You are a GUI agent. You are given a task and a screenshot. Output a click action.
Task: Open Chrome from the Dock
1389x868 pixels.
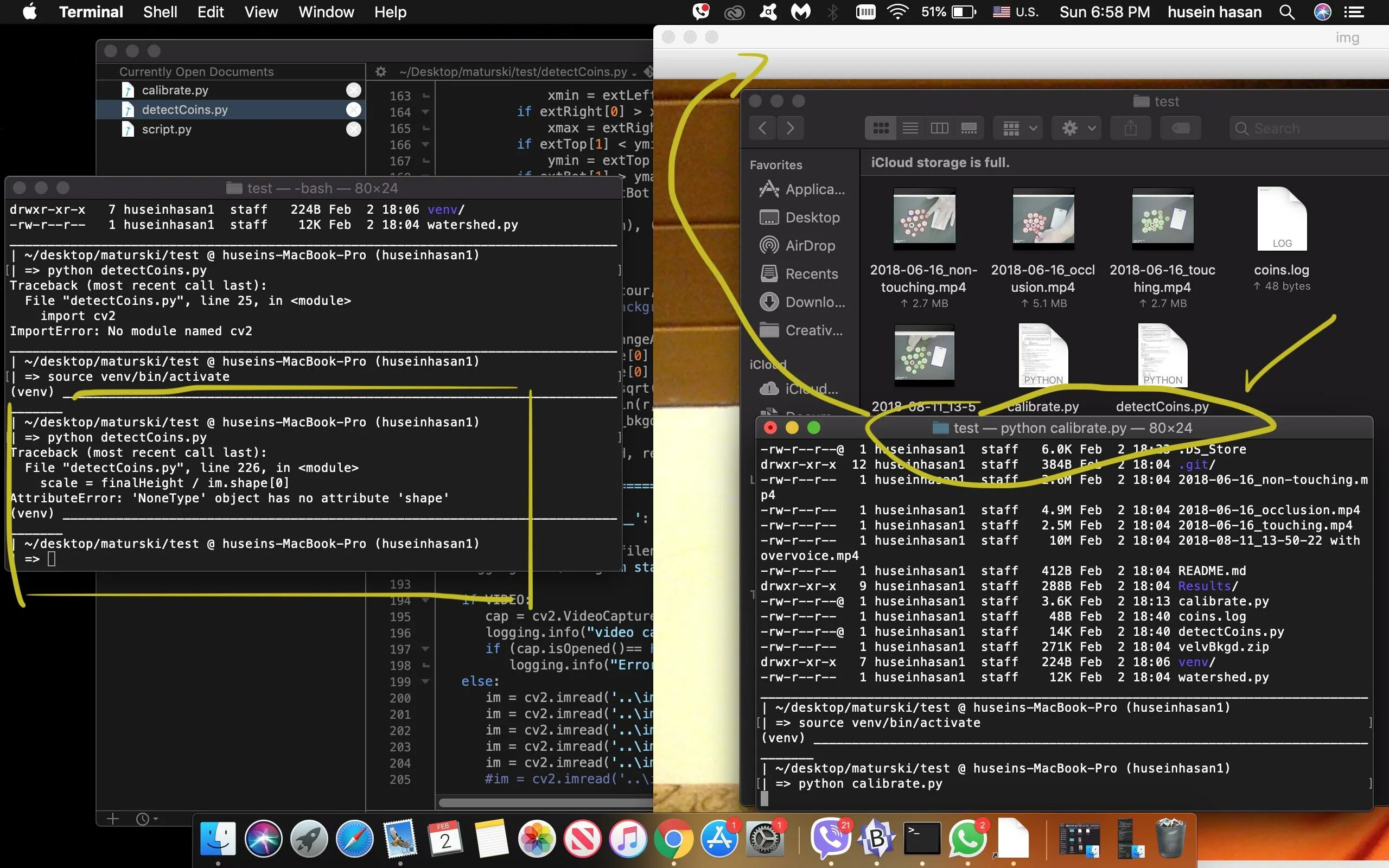pos(673,839)
